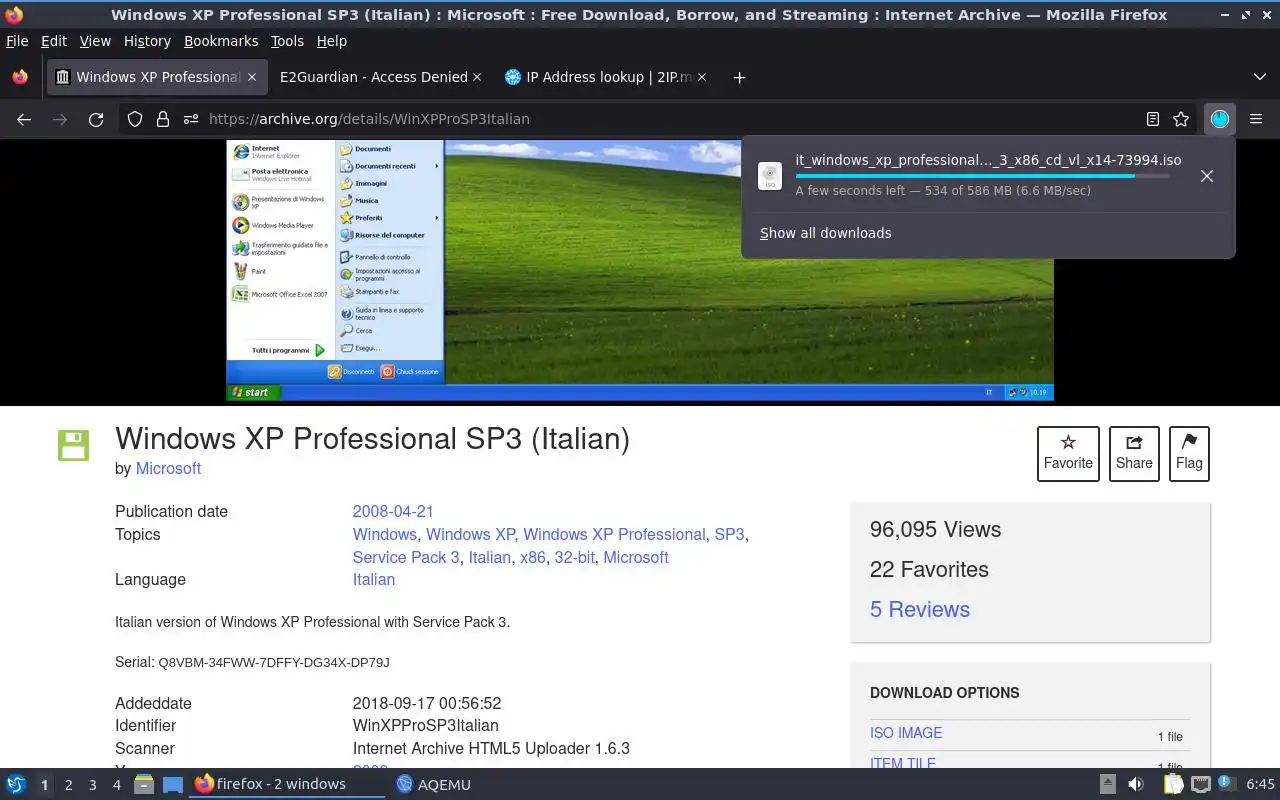Click the update notification tray icon
The height and width of the screenshot is (800, 1280).
(1227, 784)
